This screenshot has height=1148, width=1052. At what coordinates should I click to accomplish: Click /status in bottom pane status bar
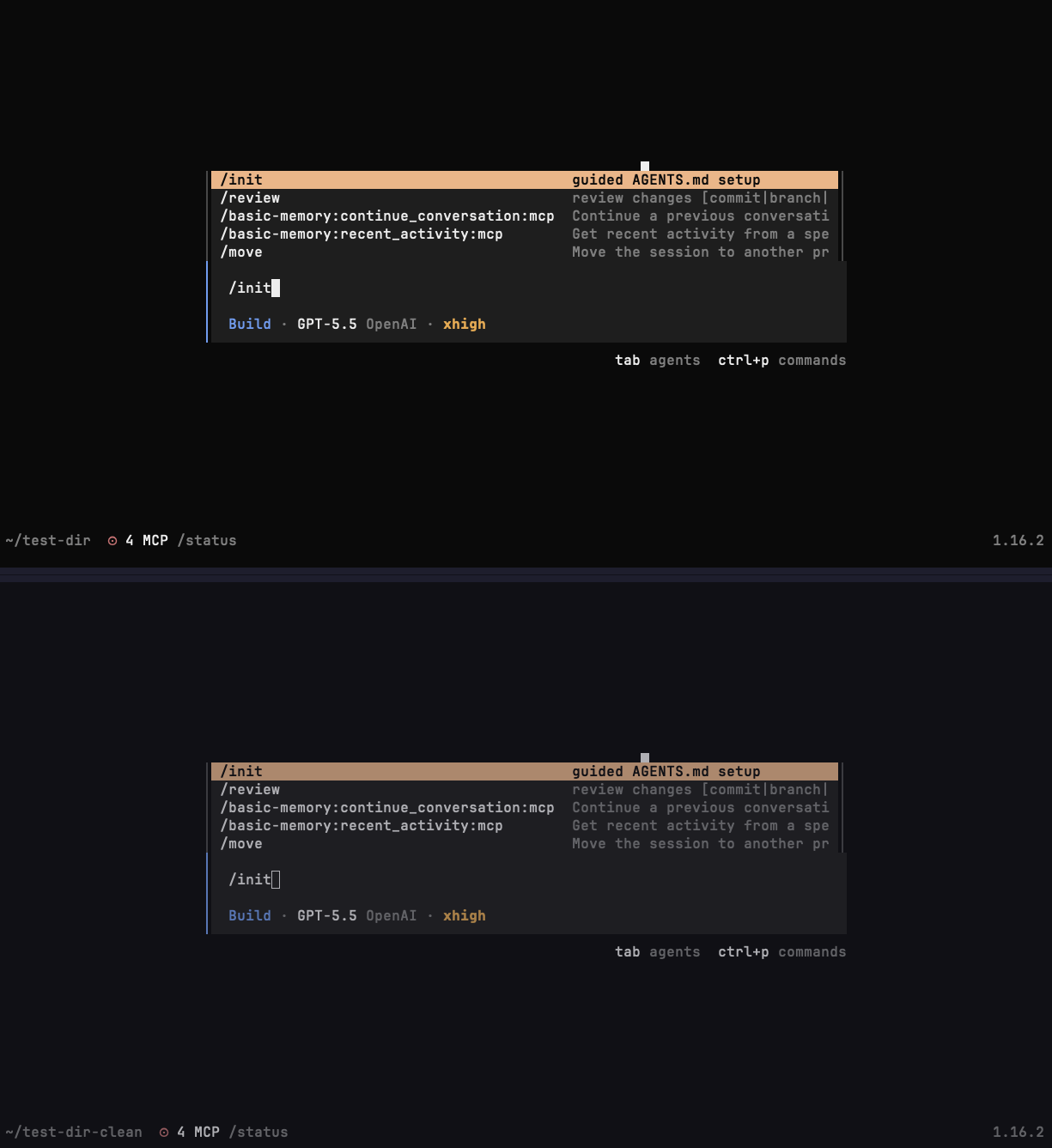pyautogui.click(x=258, y=1132)
